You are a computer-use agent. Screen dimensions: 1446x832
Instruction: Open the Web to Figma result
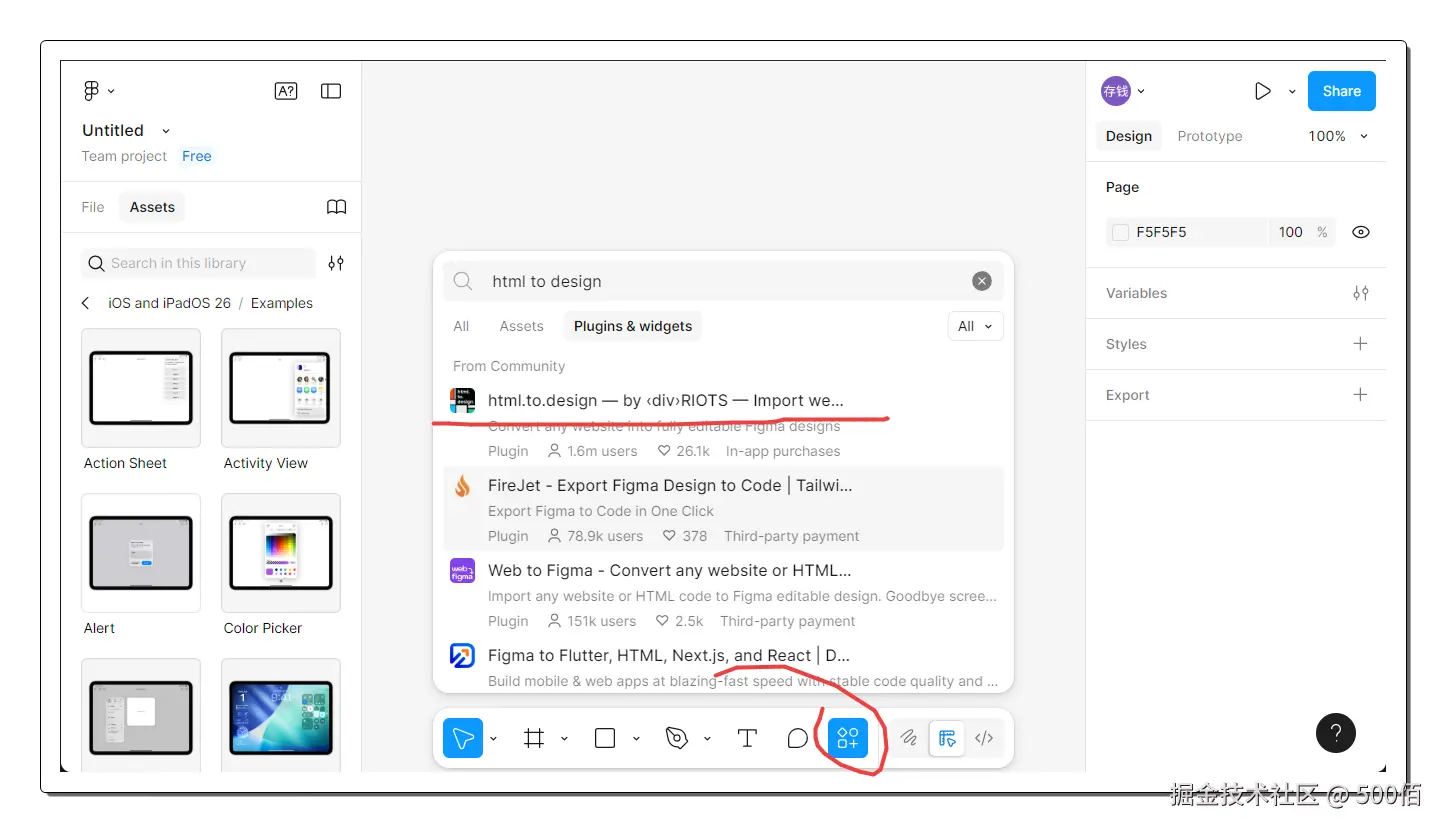coord(723,593)
